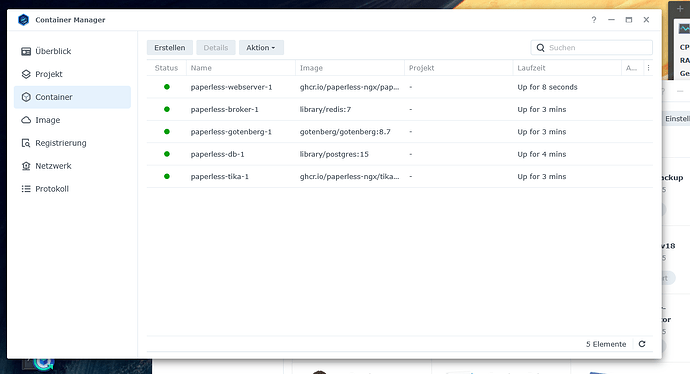Image resolution: width=690 pixels, height=374 pixels.
Task: Select the paperless-broker-1 container name
Action: [x=224, y=110]
